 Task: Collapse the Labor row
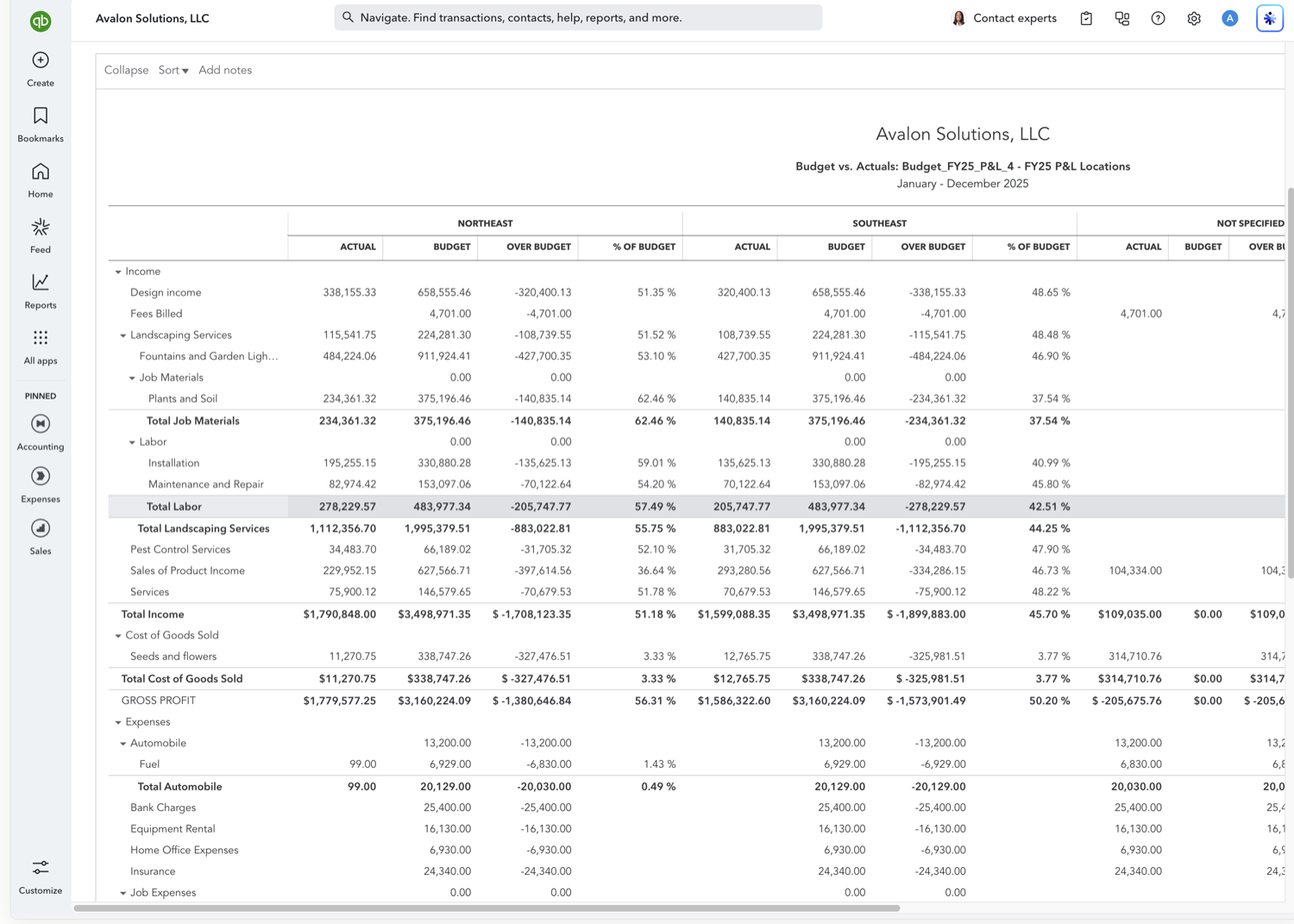coord(132,443)
